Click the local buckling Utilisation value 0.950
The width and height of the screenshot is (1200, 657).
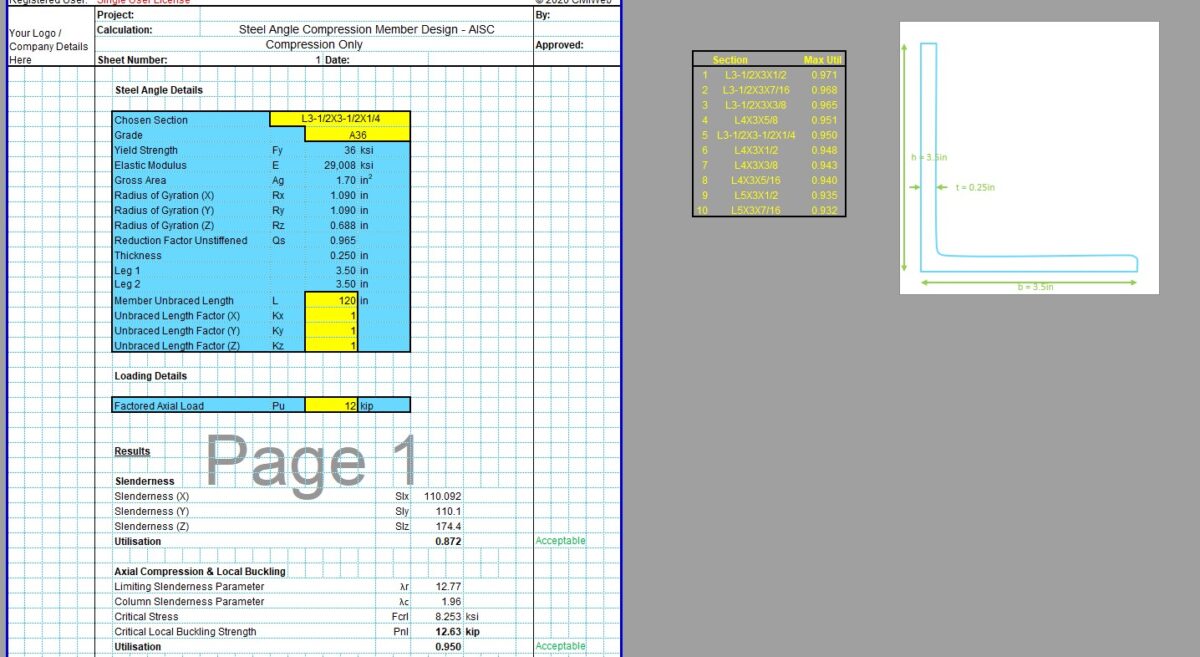coord(448,647)
